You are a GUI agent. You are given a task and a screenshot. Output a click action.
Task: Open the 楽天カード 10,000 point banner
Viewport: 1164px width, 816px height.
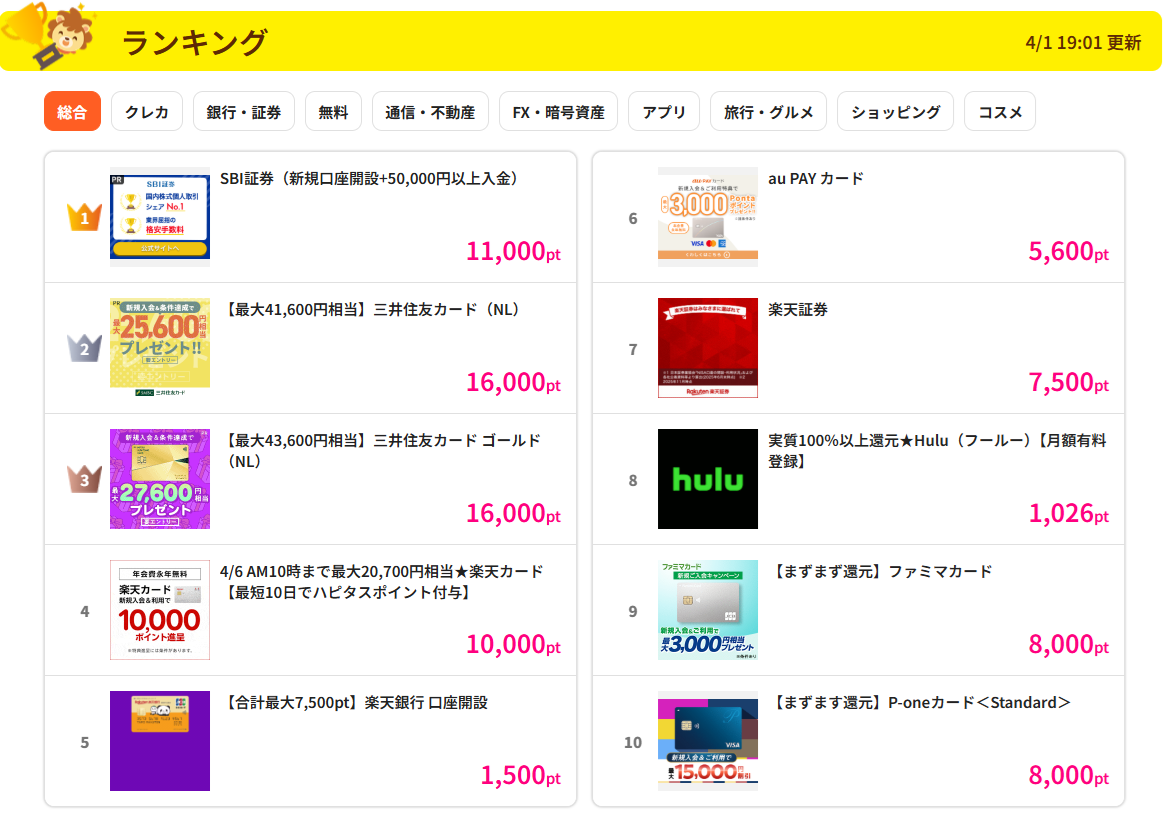160,610
